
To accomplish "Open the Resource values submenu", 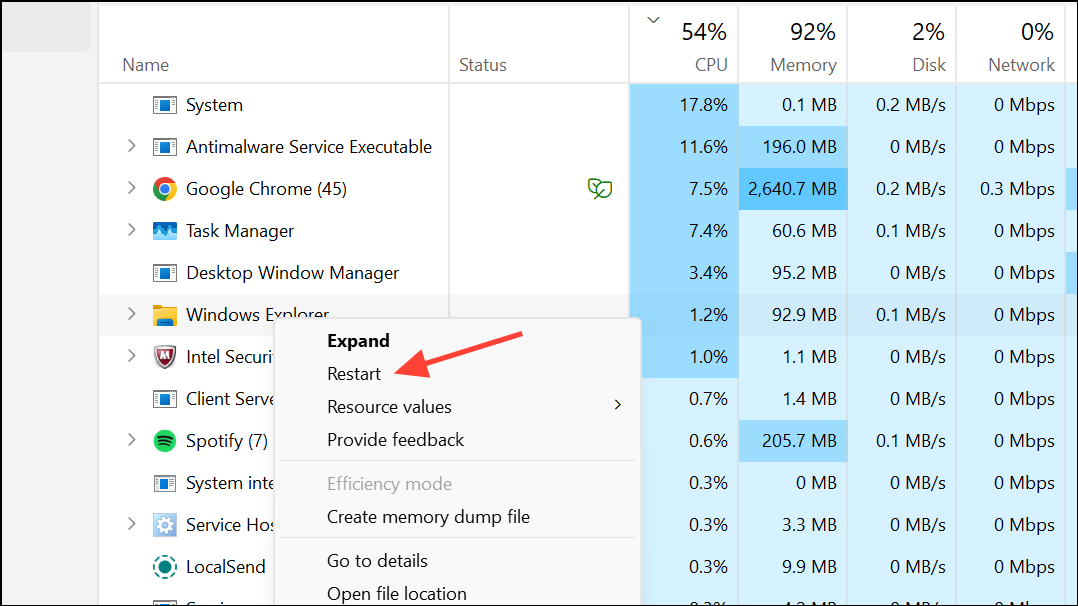I will pyautogui.click(x=389, y=406).
